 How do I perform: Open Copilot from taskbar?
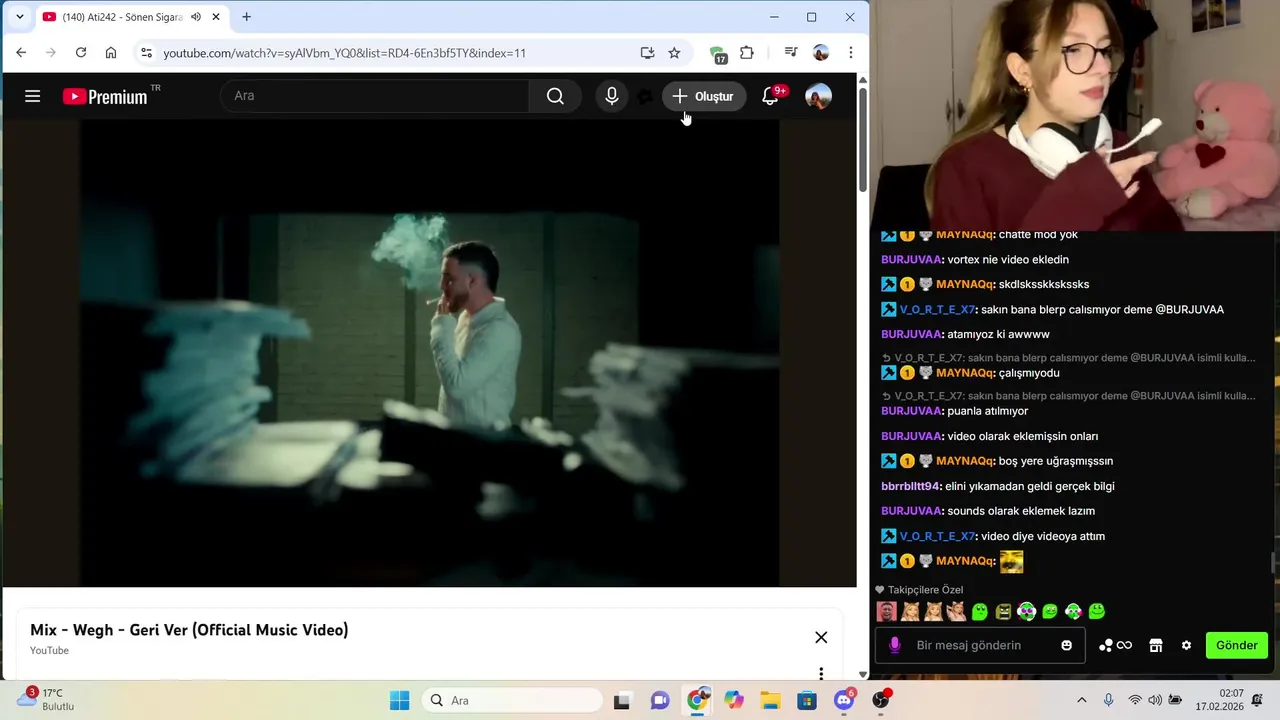click(x=734, y=700)
